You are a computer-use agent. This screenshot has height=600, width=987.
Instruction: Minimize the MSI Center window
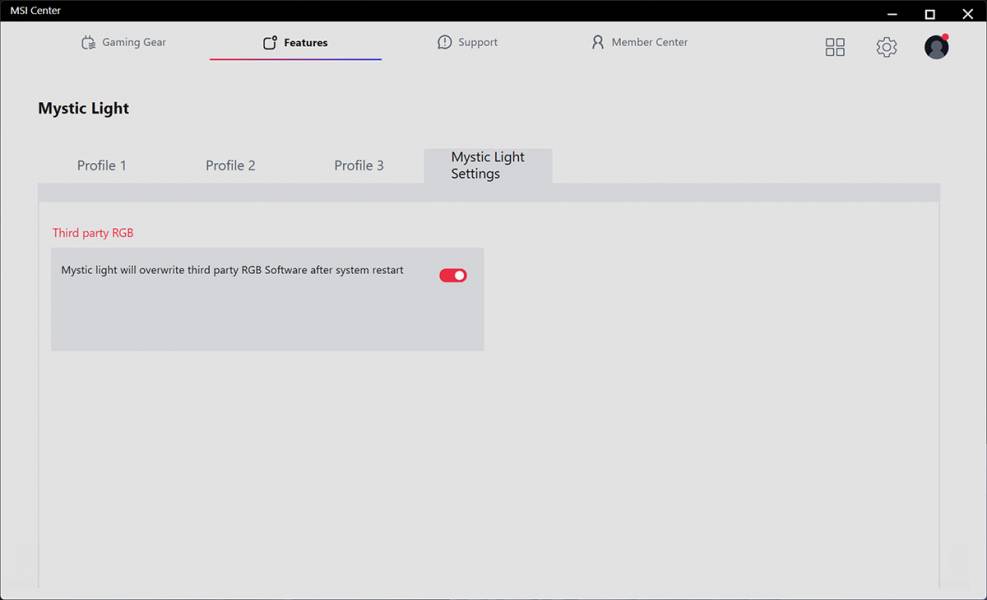click(x=892, y=13)
